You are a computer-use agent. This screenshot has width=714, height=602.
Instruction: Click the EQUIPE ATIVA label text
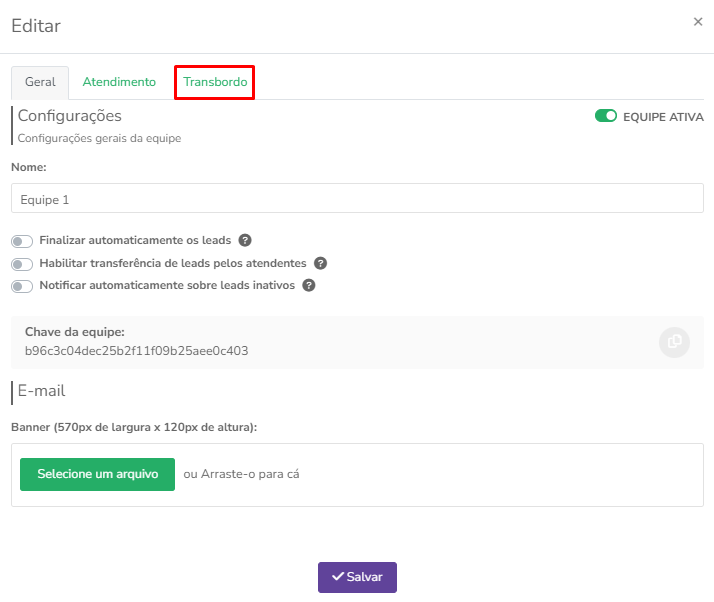(x=663, y=116)
